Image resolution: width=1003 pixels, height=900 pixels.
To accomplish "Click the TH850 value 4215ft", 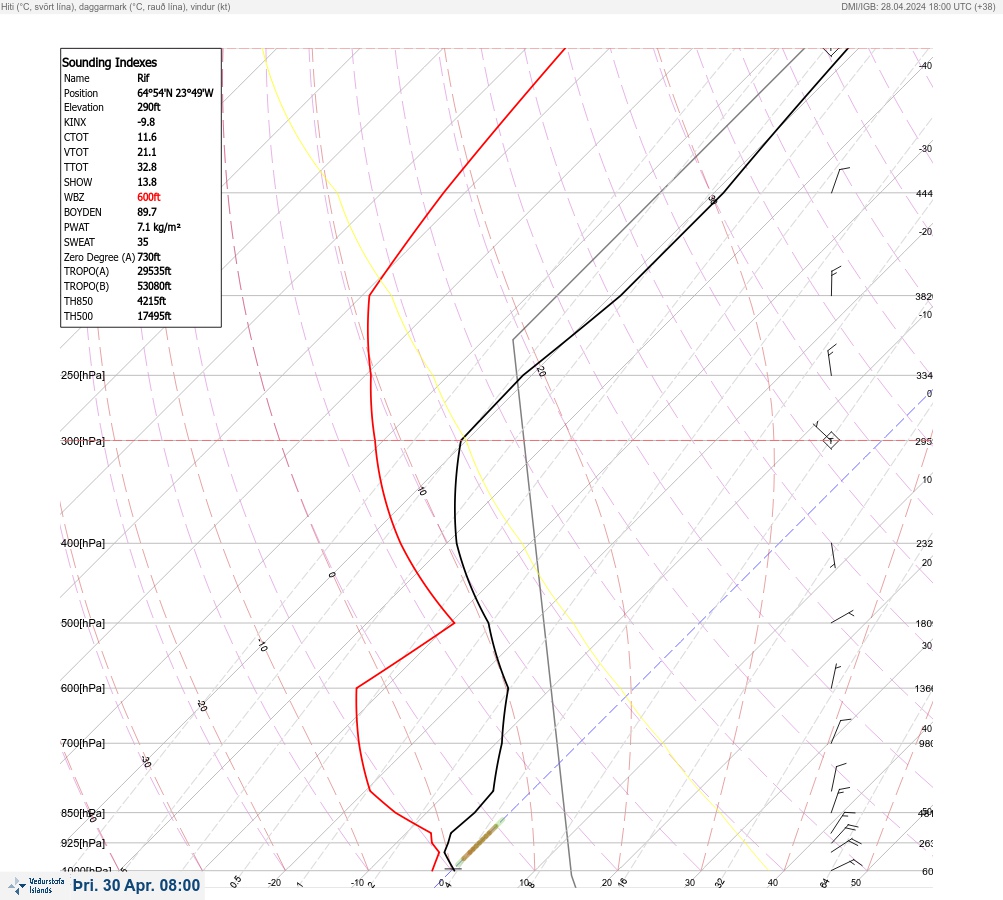I will coord(151,301).
